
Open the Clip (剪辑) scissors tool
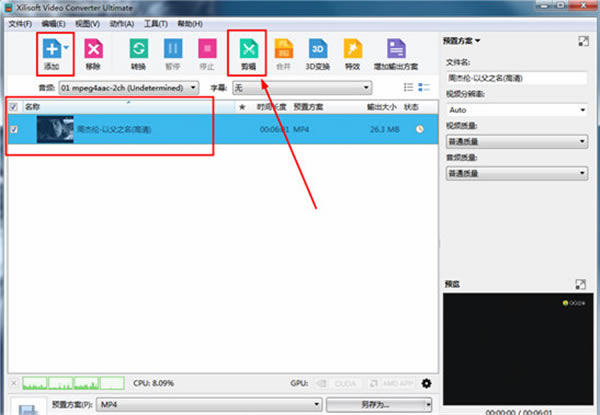248,49
